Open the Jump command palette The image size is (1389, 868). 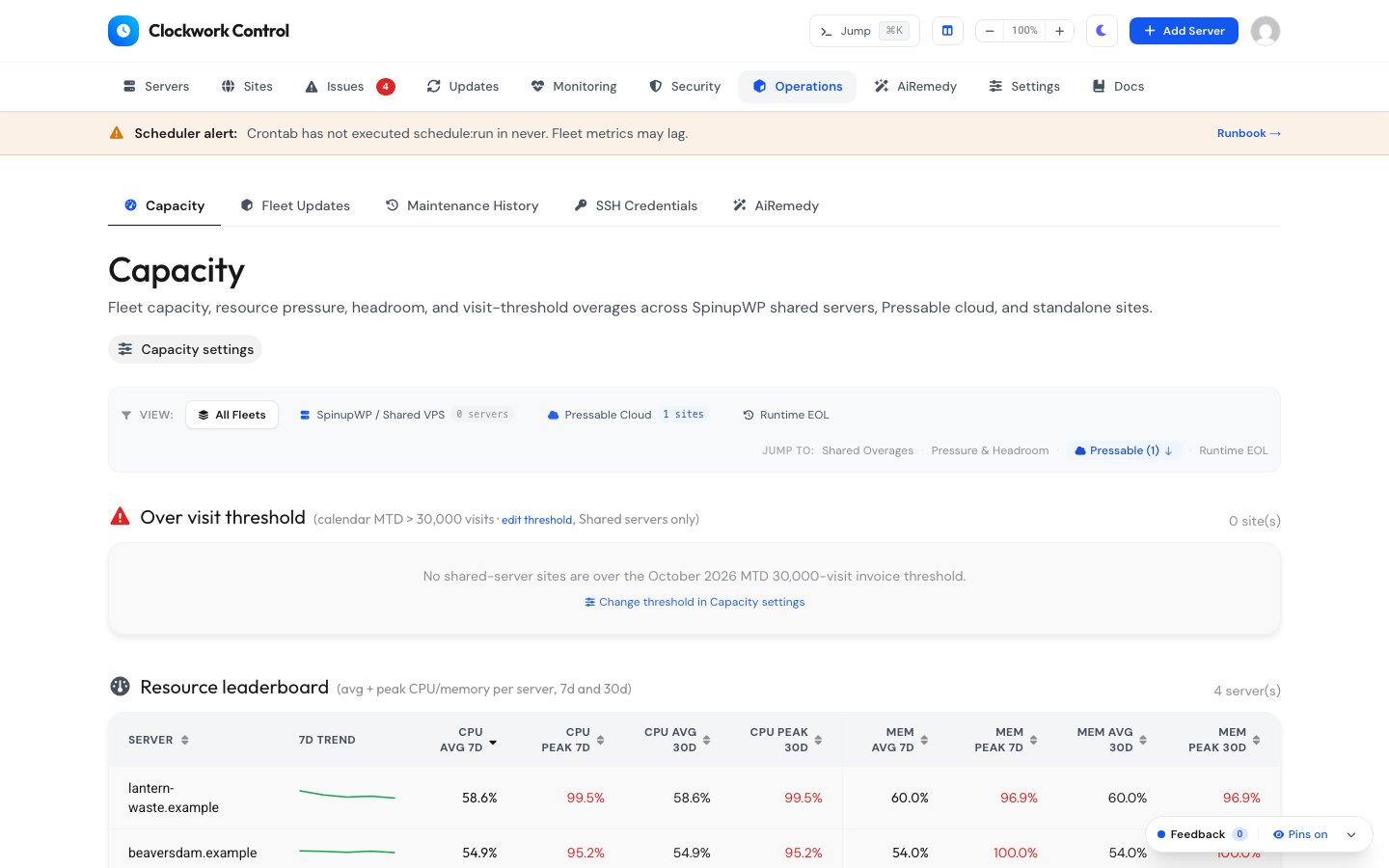(864, 31)
